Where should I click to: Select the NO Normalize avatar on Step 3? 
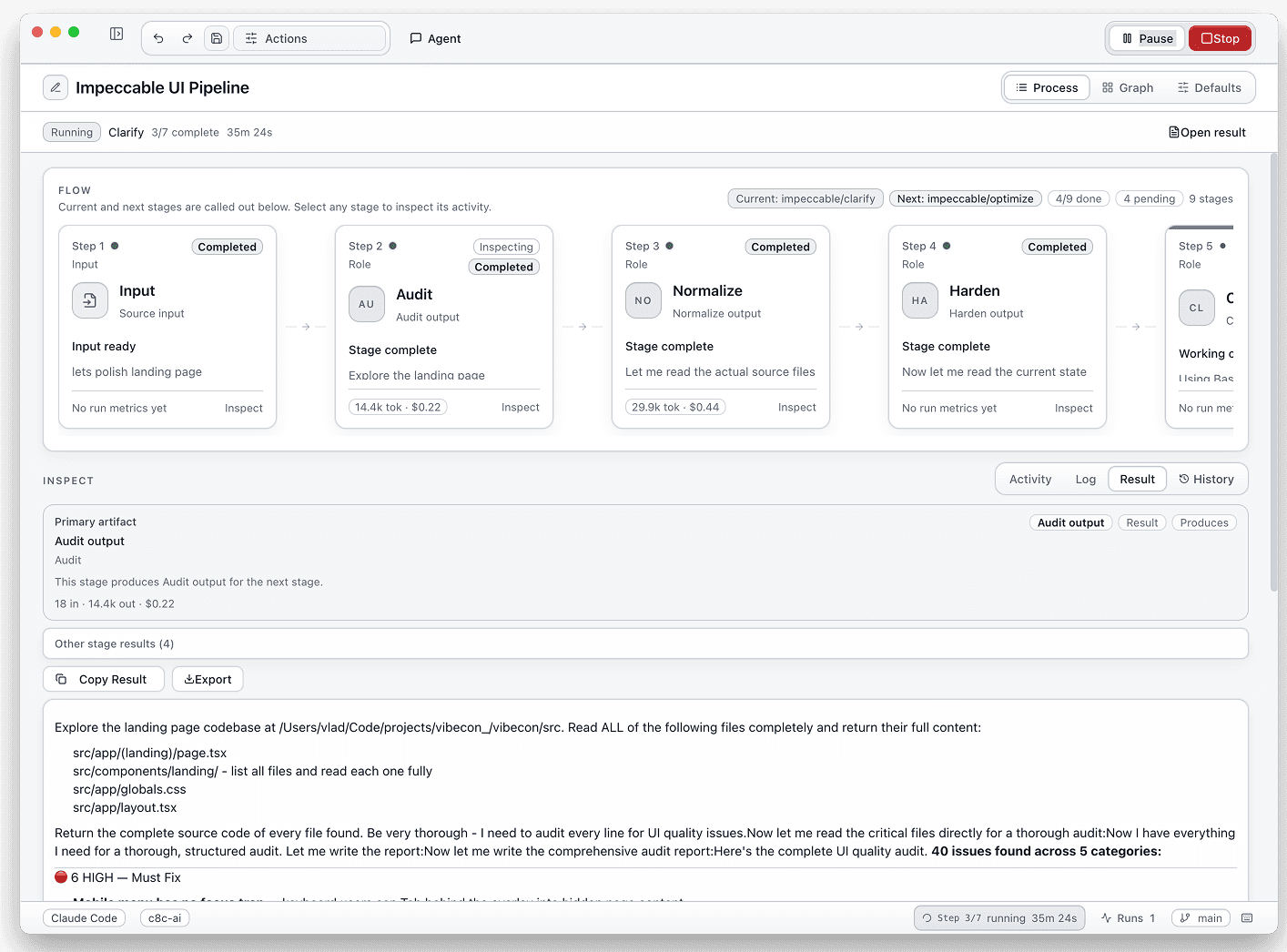pyautogui.click(x=643, y=300)
